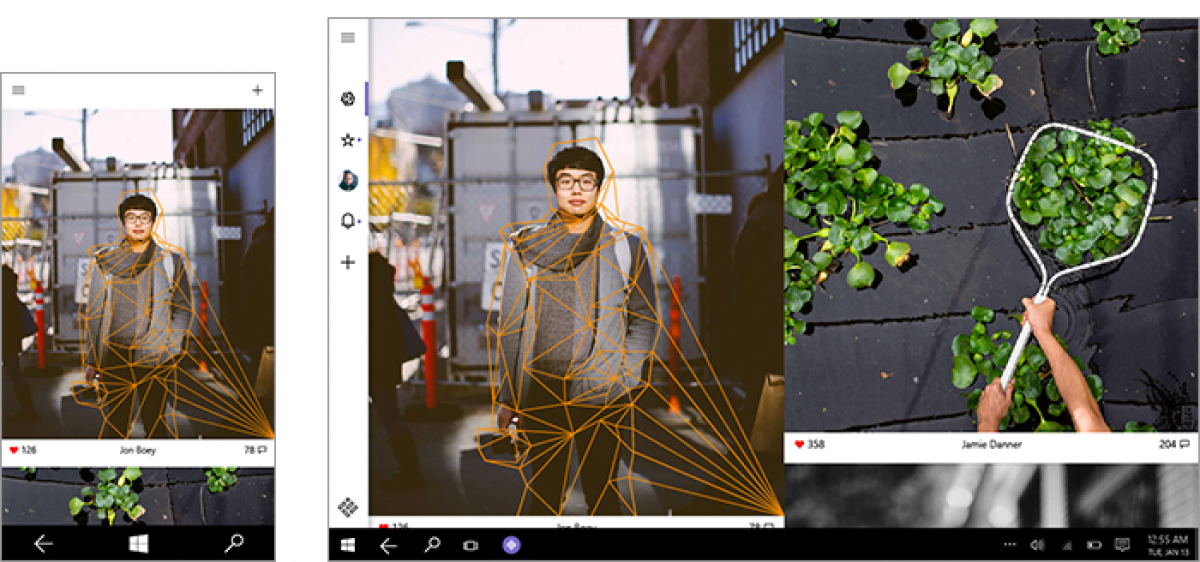Screen dimensions: 1200x562
Task: Open Search on the tablet taskbar
Action: [x=432, y=545]
